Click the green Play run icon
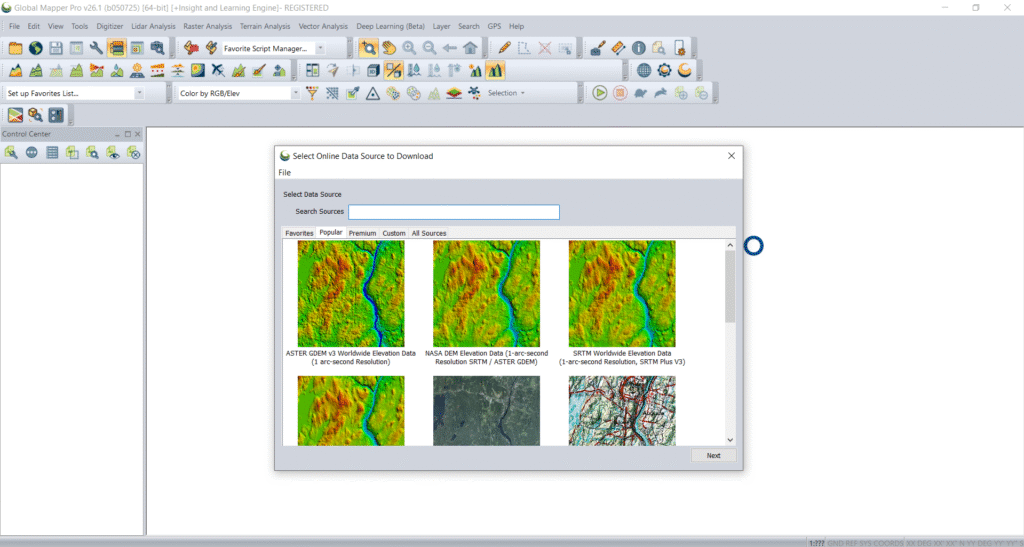1024x547 pixels. coord(600,93)
